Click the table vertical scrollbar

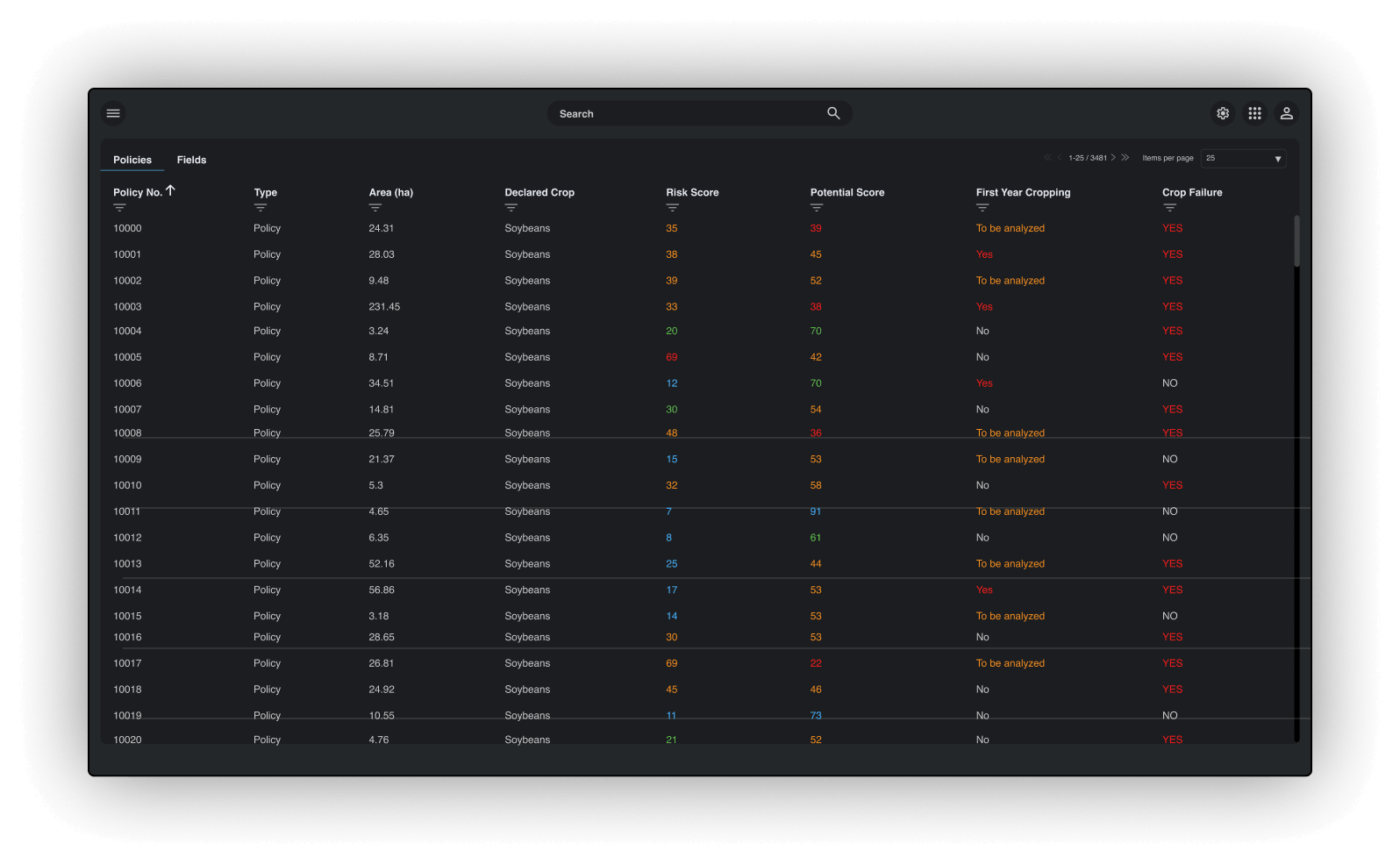[x=1296, y=241]
